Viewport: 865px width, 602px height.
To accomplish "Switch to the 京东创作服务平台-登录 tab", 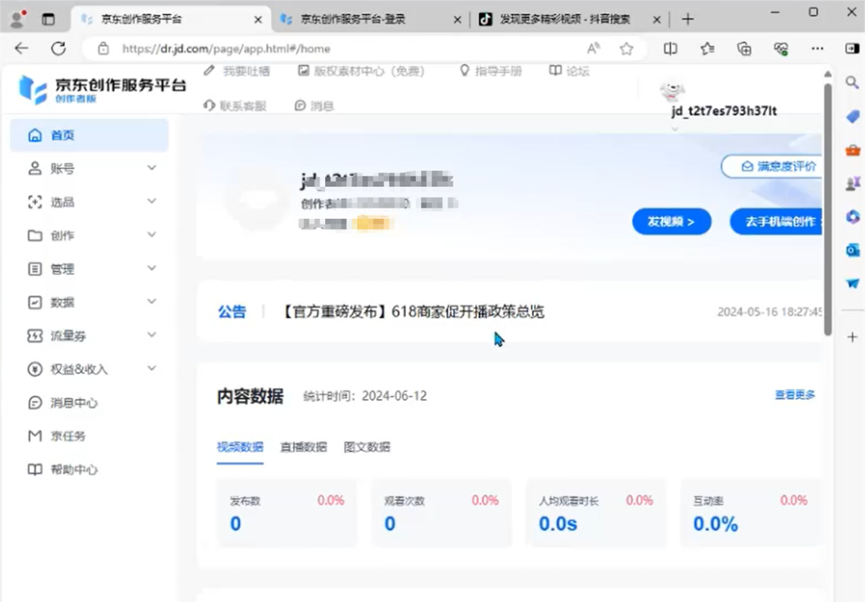I will (370, 19).
